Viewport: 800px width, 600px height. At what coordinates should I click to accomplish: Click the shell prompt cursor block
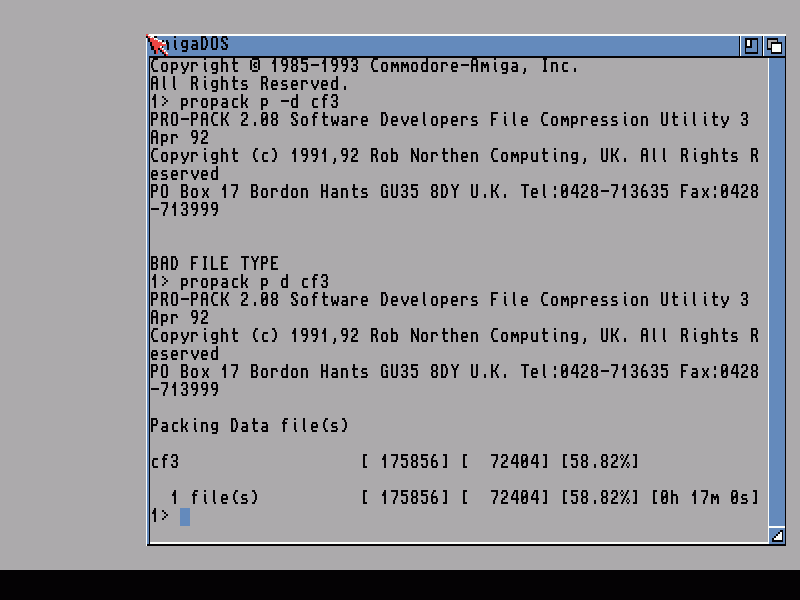tap(185, 516)
